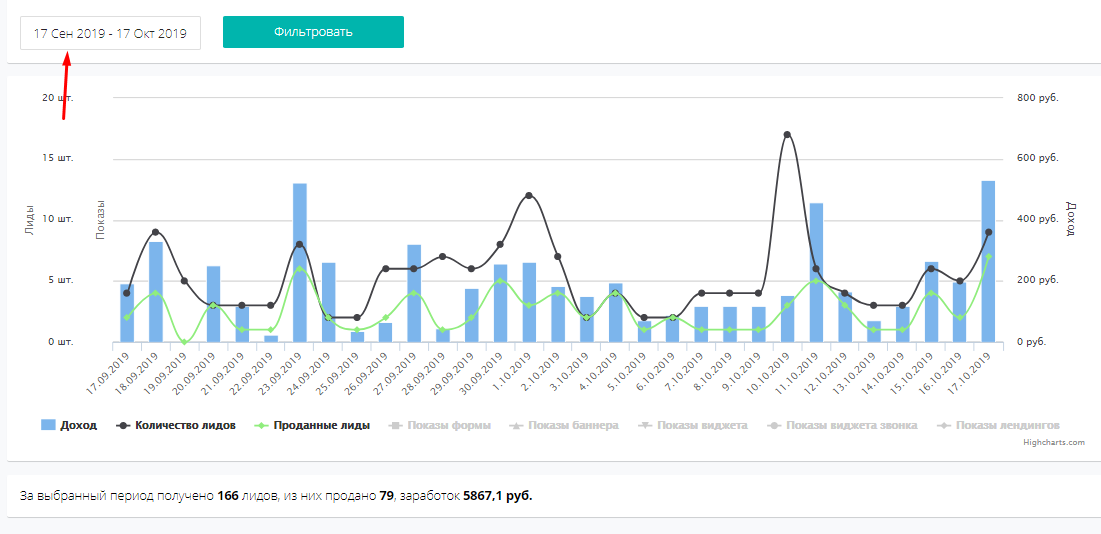Click the leads data point on 1.10.2019
1101x534 pixels.
click(529, 195)
